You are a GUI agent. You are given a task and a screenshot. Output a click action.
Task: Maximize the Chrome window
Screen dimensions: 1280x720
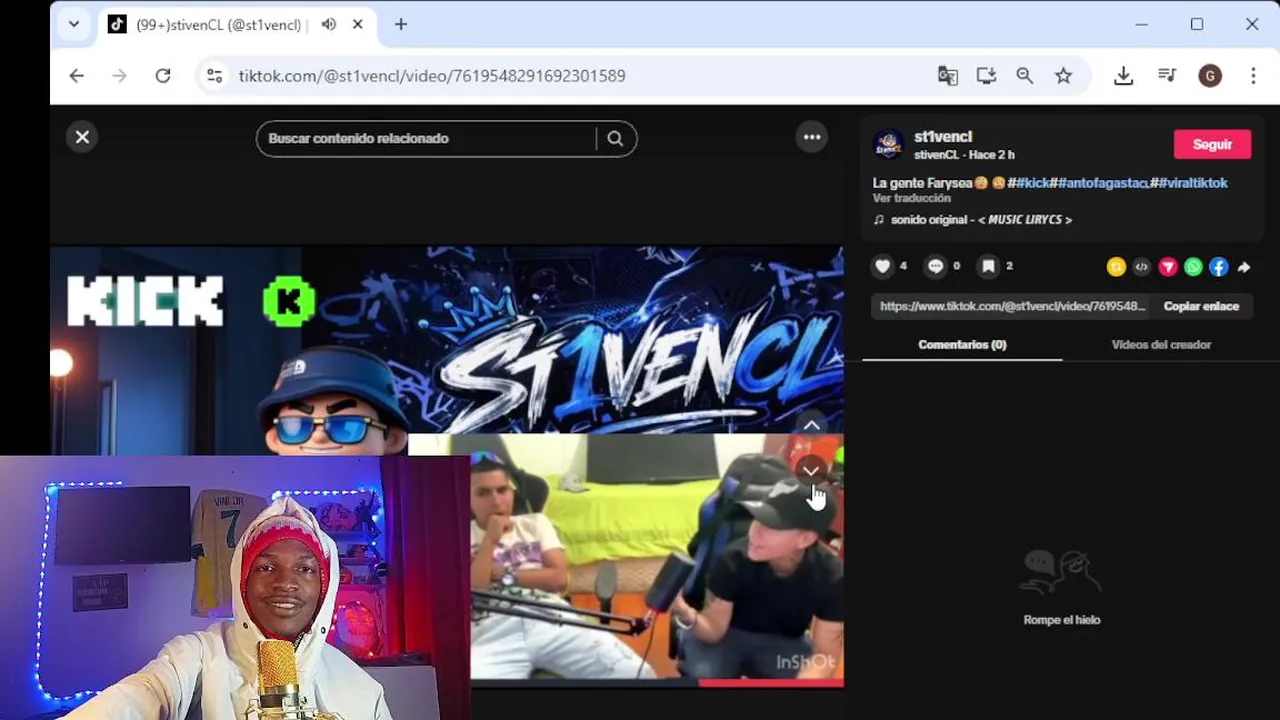click(1197, 24)
